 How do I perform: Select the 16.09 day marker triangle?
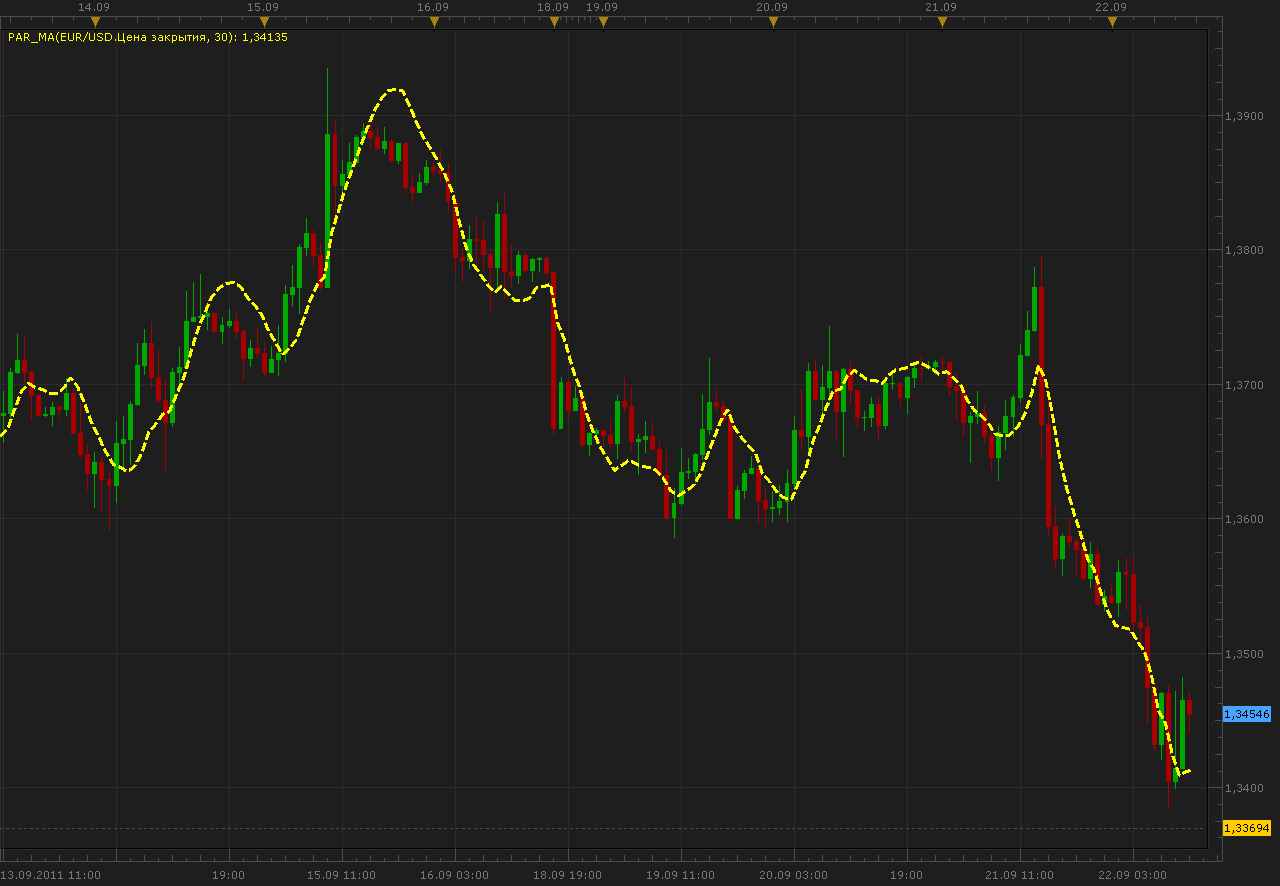point(434,21)
